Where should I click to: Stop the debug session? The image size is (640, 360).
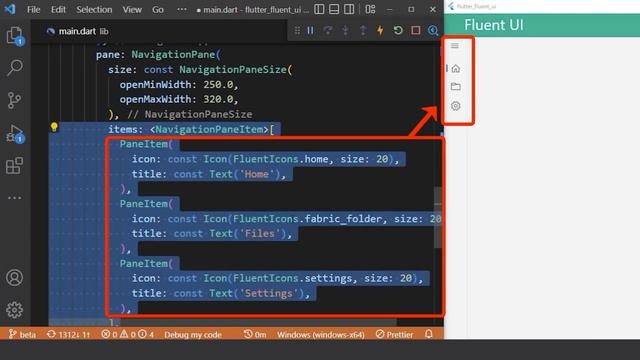click(416, 31)
